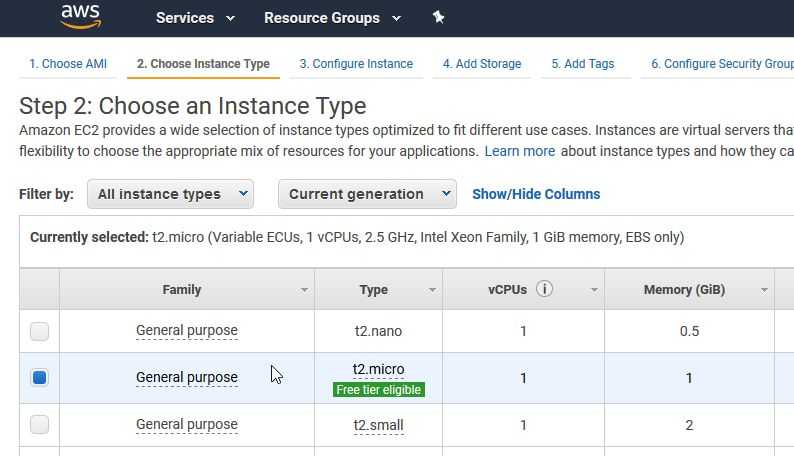
Task: Deselect the t2.micro instance checkbox
Action: coord(39,377)
